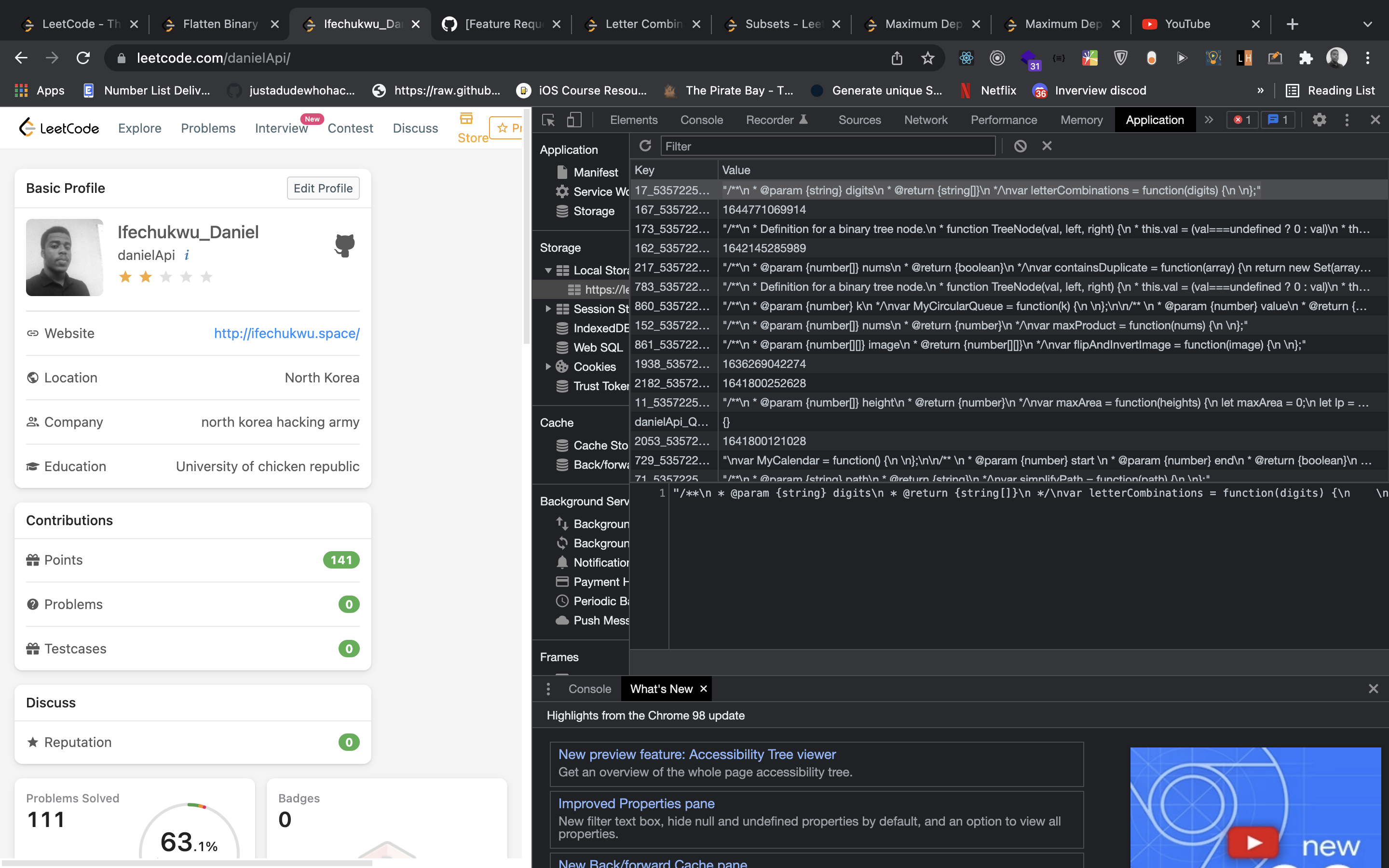Switch to the Elements tab
Viewport: 1389px width, 868px height.
pyautogui.click(x=634, y=120)
